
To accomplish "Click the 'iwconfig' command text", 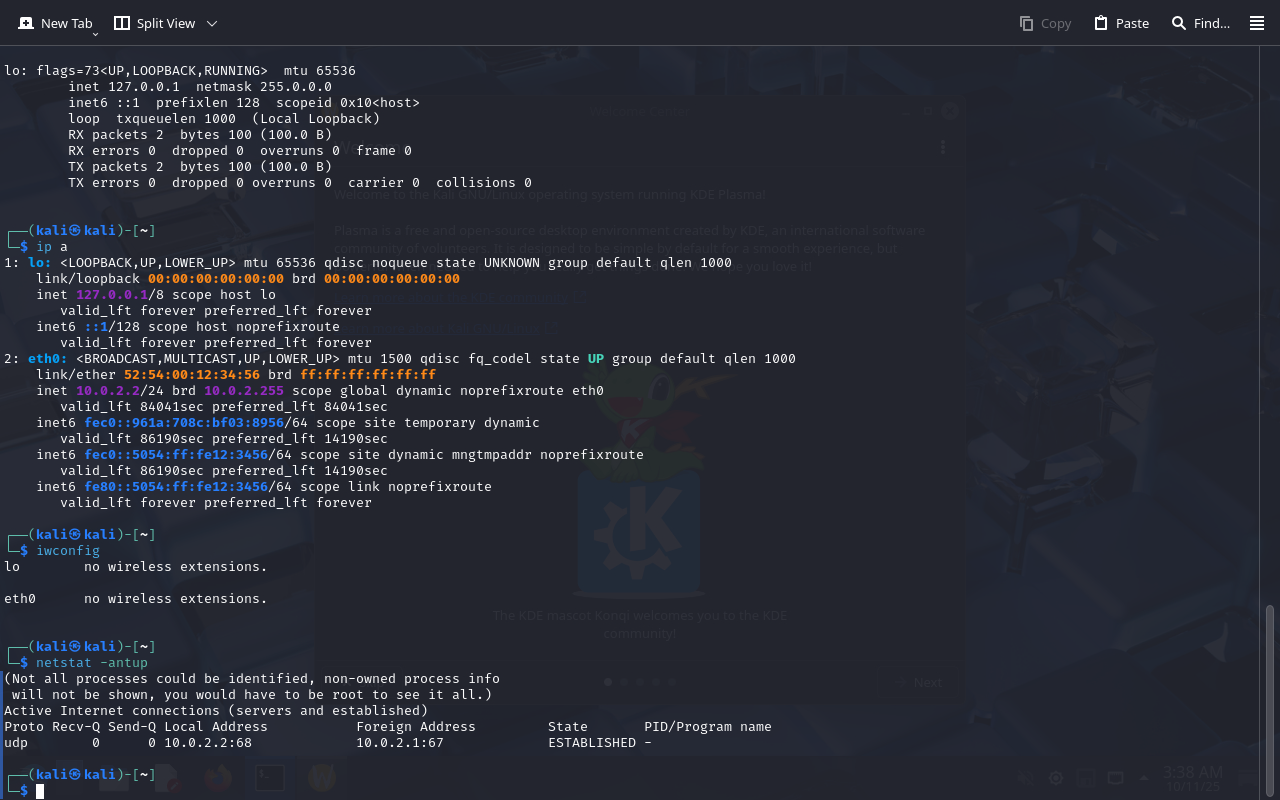I will pos(68,551).
